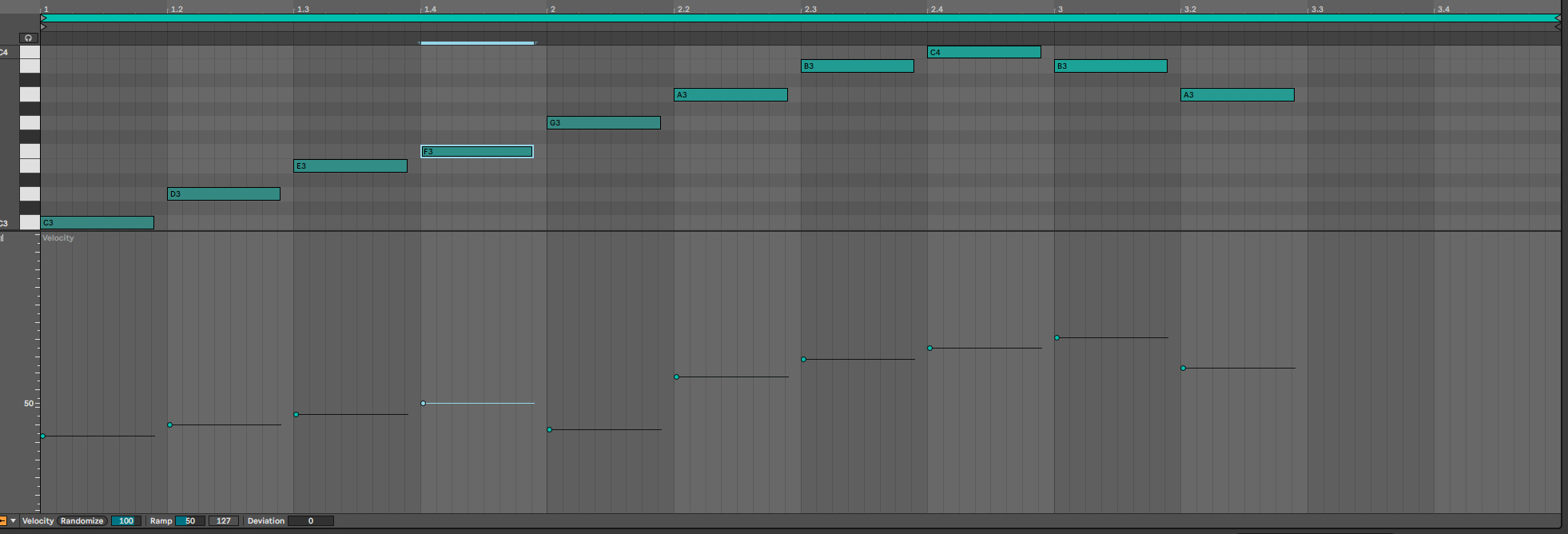Select the D3 note

click(x=224, y=194)
